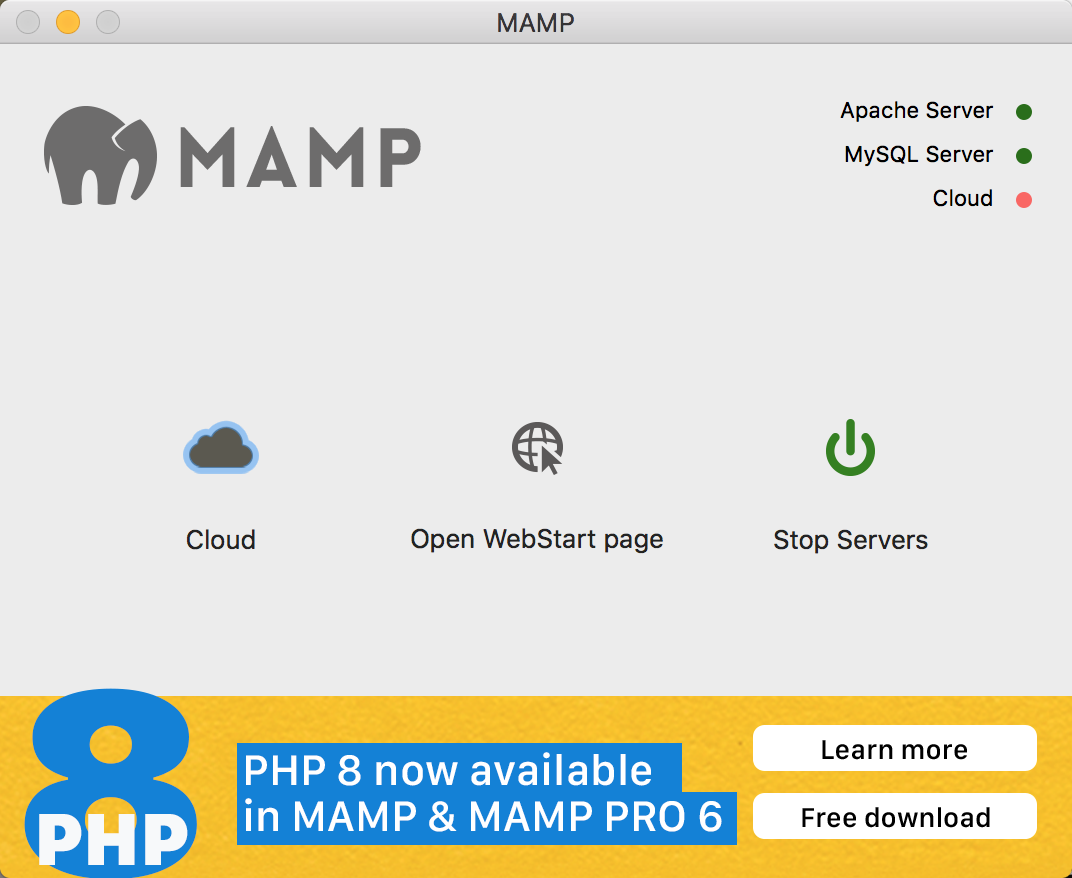
Task: Click the Apache Server status text
Action: (916, 111)
